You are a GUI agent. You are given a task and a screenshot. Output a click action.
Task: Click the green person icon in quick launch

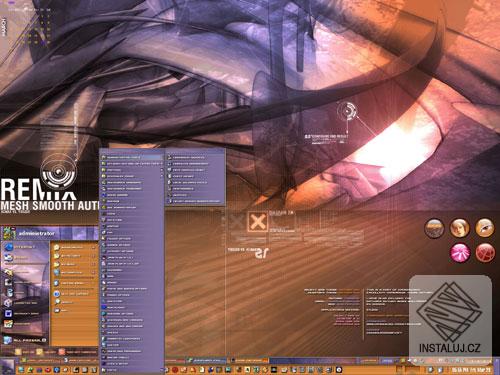30,370
